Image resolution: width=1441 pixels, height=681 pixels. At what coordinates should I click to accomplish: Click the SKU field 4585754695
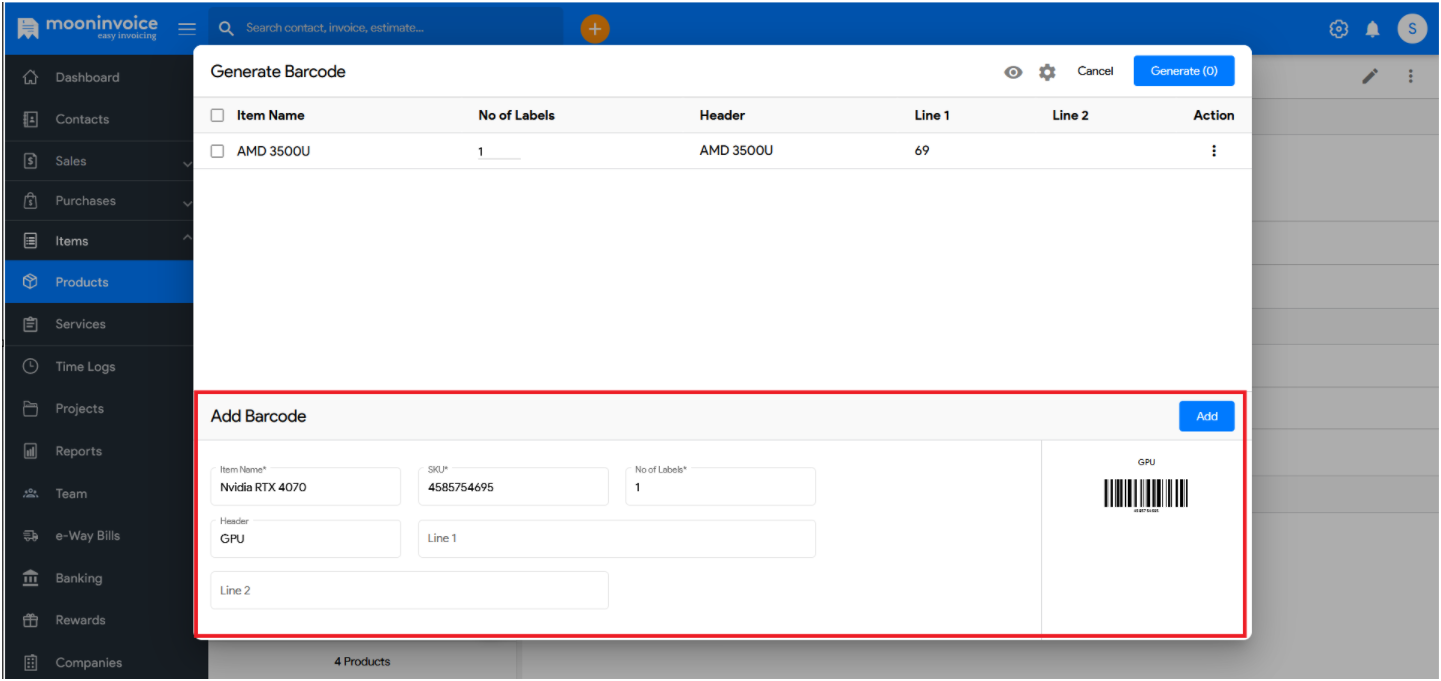click(x=513, y=486)
